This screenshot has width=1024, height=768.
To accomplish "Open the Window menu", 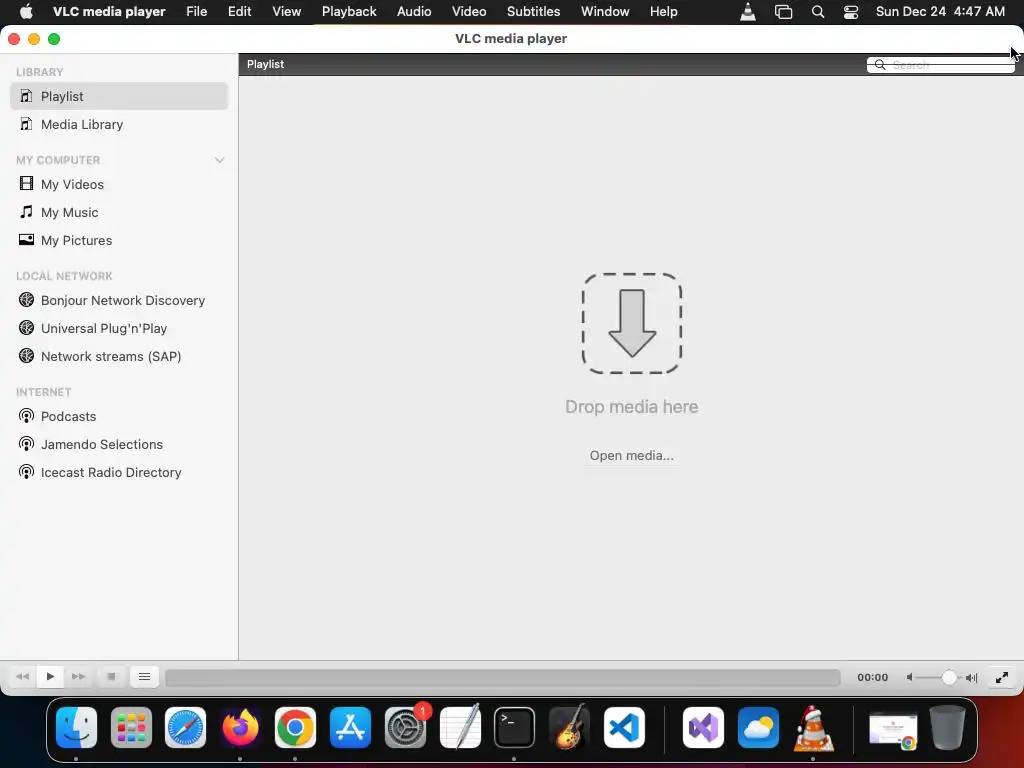I will [605, 12].
